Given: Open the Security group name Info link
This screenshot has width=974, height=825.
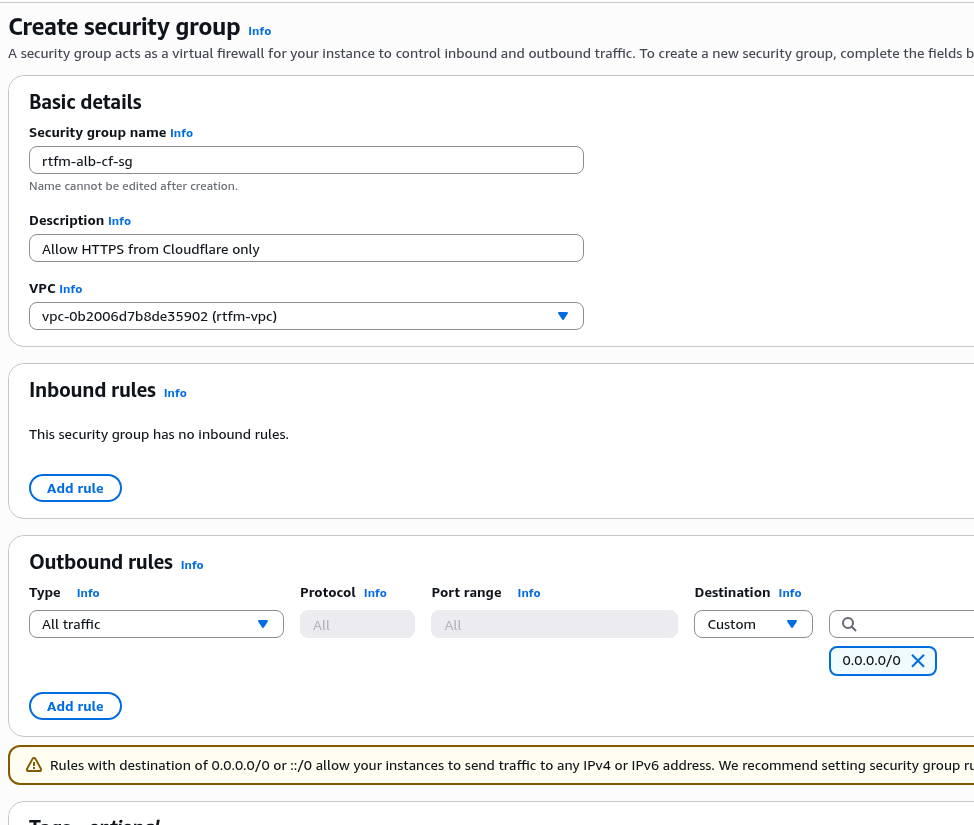Looking at the screenshot, I should [181, 133].
